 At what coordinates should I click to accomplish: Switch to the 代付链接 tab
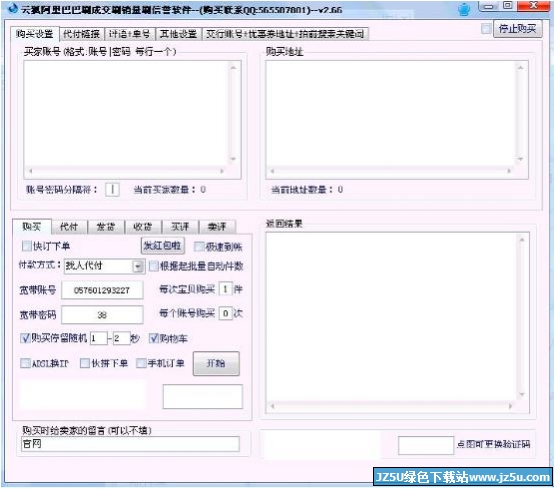coord(82,34)
